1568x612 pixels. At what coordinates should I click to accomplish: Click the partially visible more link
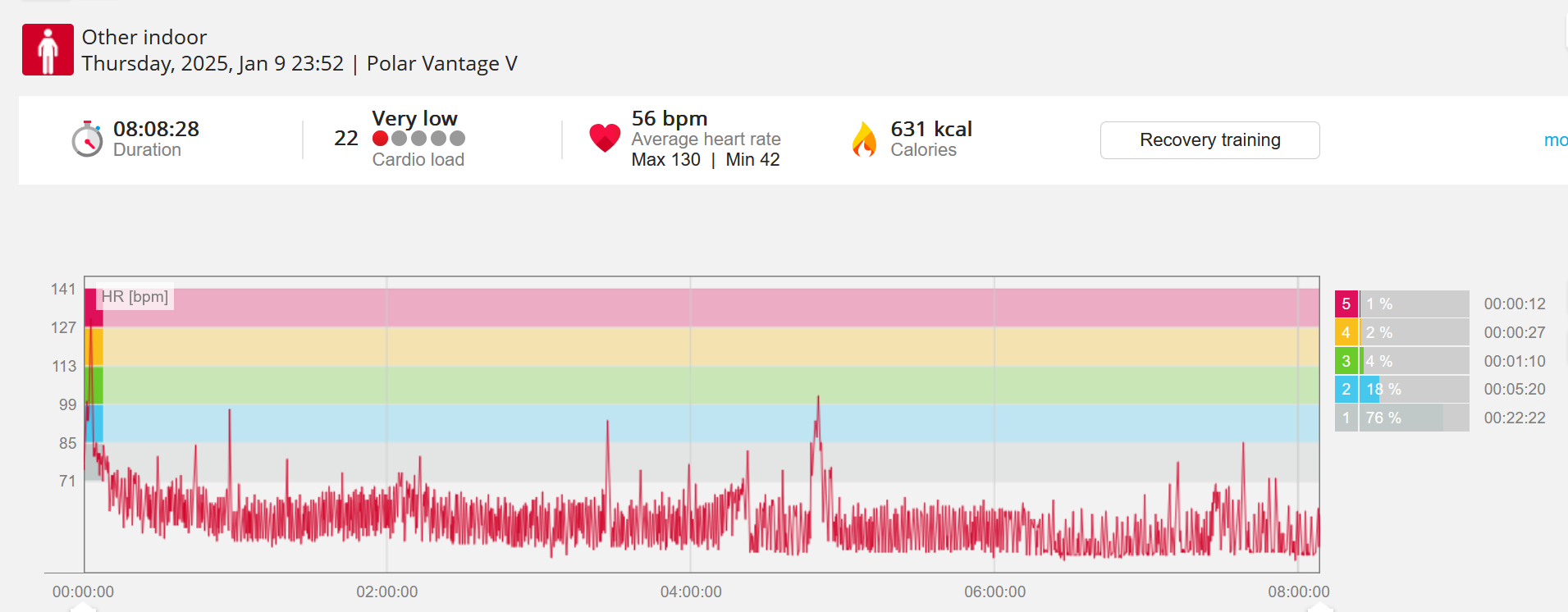click(x=1556, y=140)
